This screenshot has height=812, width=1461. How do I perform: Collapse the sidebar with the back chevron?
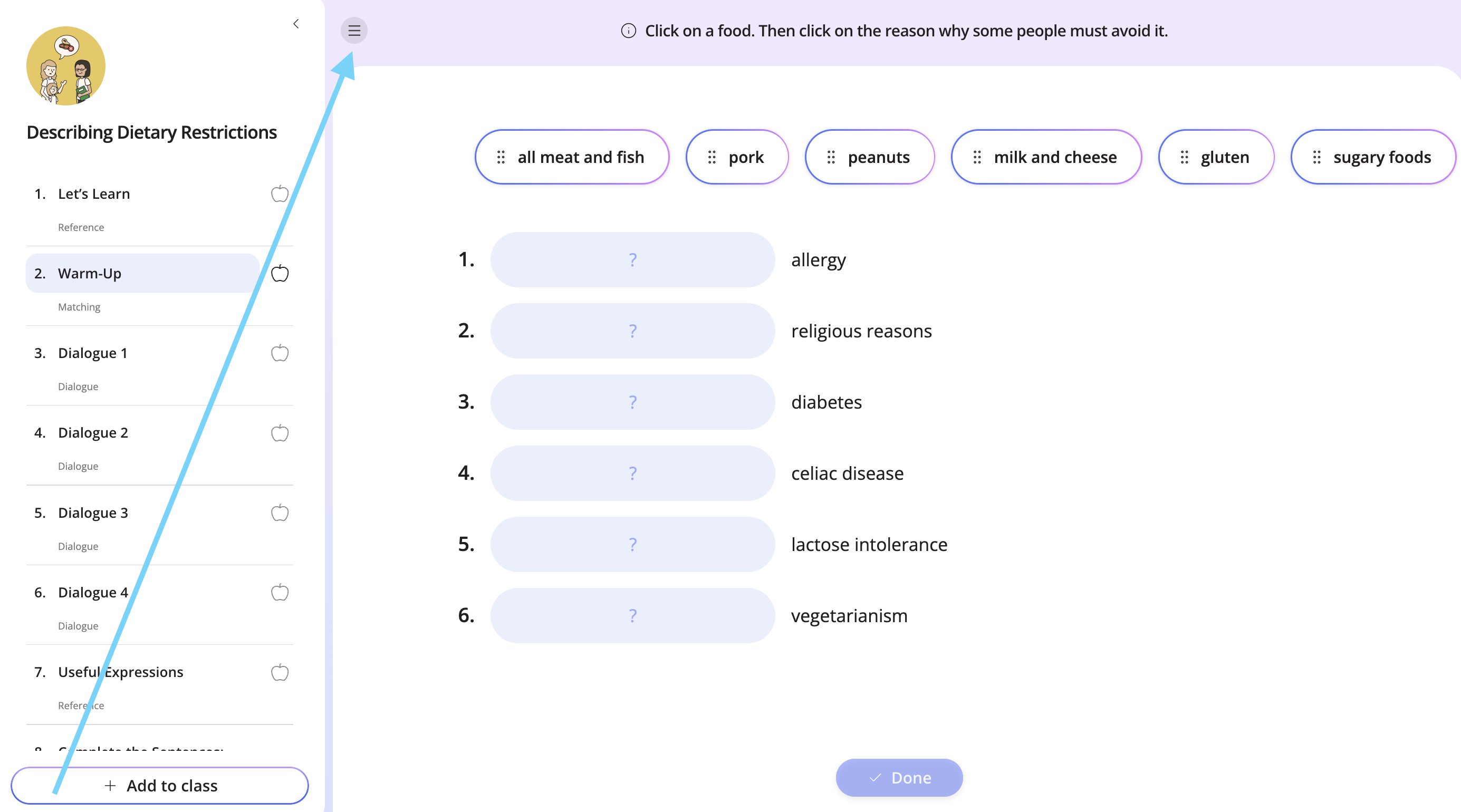296,24
